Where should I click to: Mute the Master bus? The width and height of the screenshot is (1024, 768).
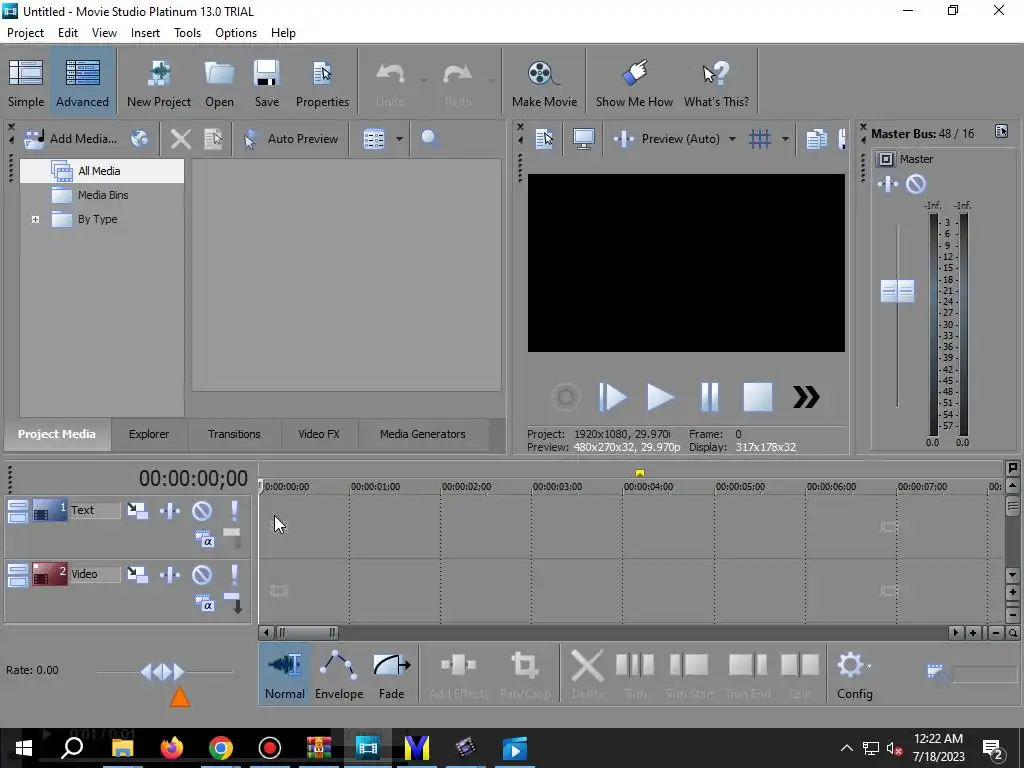tap(916, 184)
